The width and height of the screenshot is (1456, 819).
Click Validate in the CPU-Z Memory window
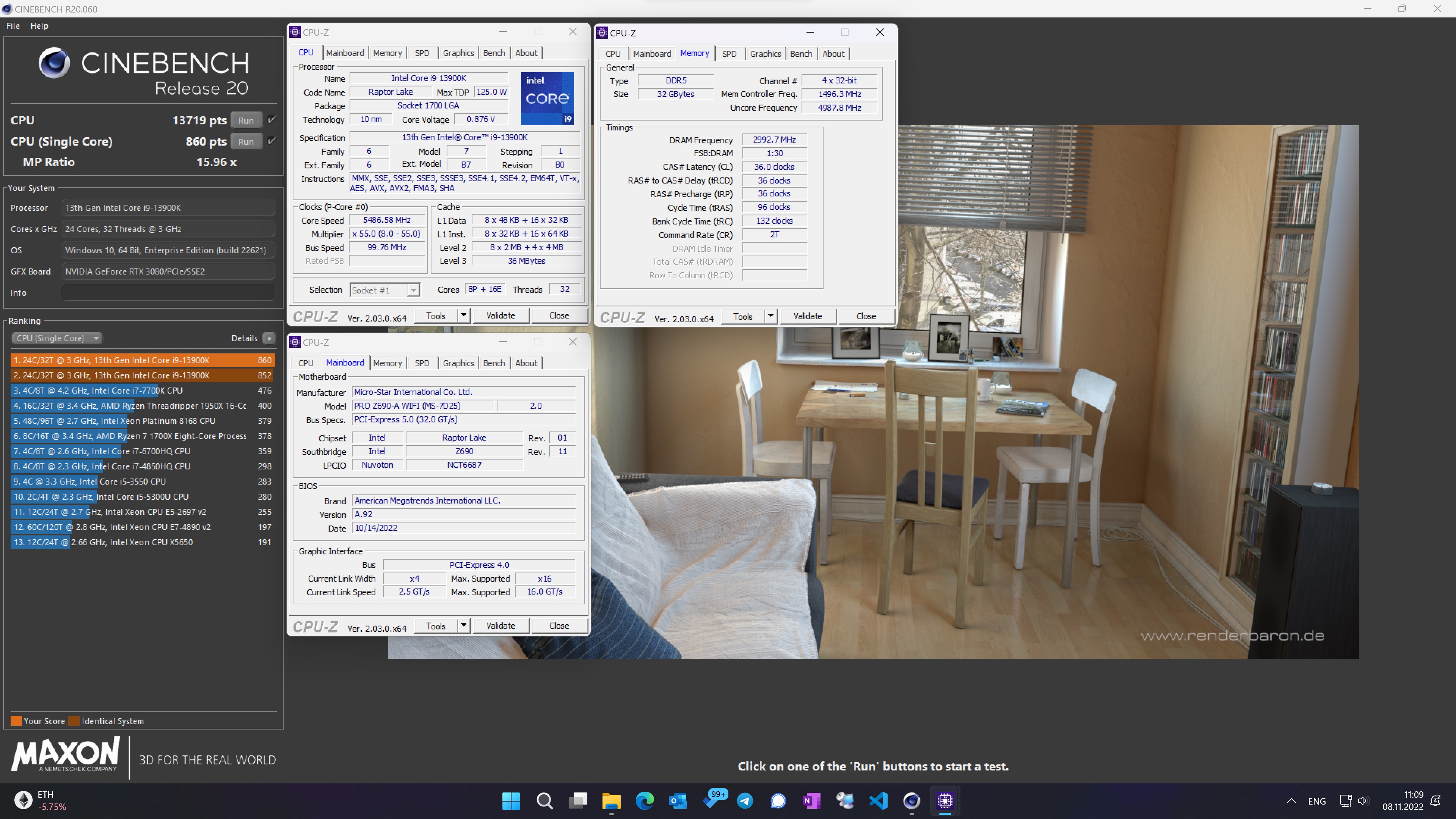(807, 316)
